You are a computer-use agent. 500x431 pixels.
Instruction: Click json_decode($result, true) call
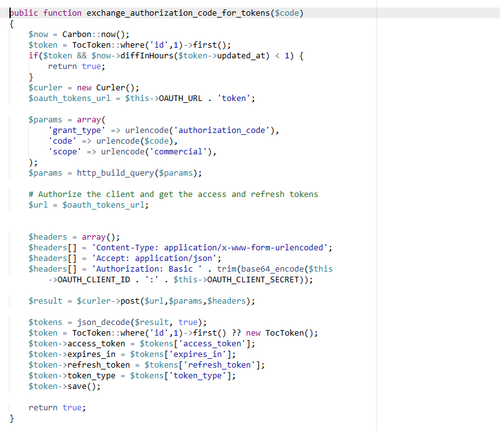pos(139,322)
